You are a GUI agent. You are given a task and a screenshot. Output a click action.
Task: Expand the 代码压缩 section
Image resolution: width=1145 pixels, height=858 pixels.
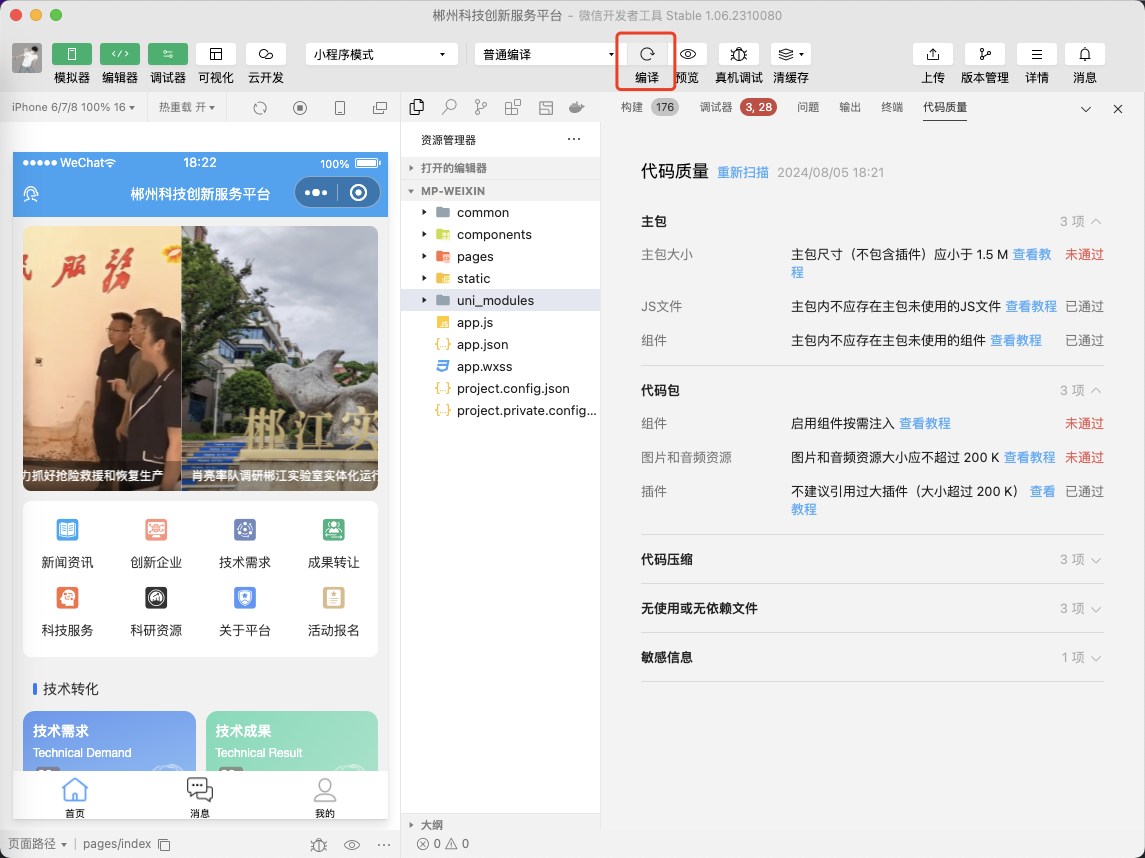click(872, 559)
